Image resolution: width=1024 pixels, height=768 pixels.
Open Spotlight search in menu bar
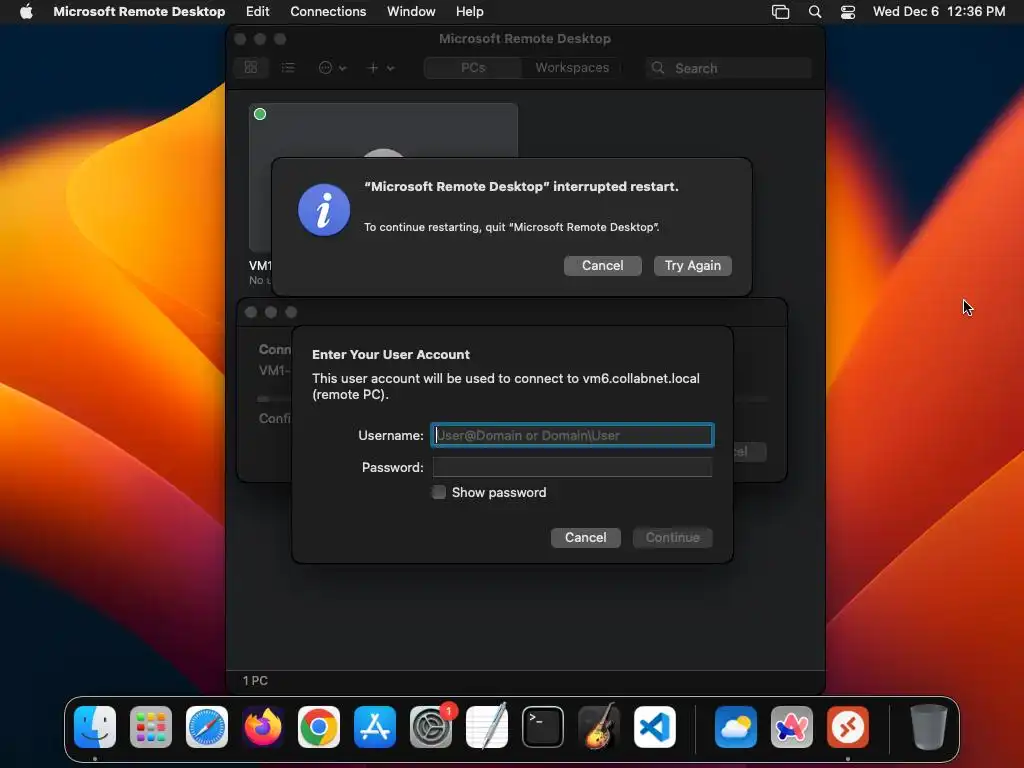point(814,12)
